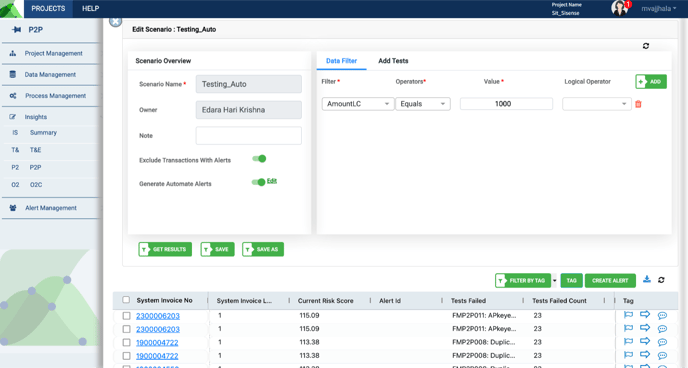688x368 pixels.
Task: Click the Value field showing 1000
Action: coord(506,104)
